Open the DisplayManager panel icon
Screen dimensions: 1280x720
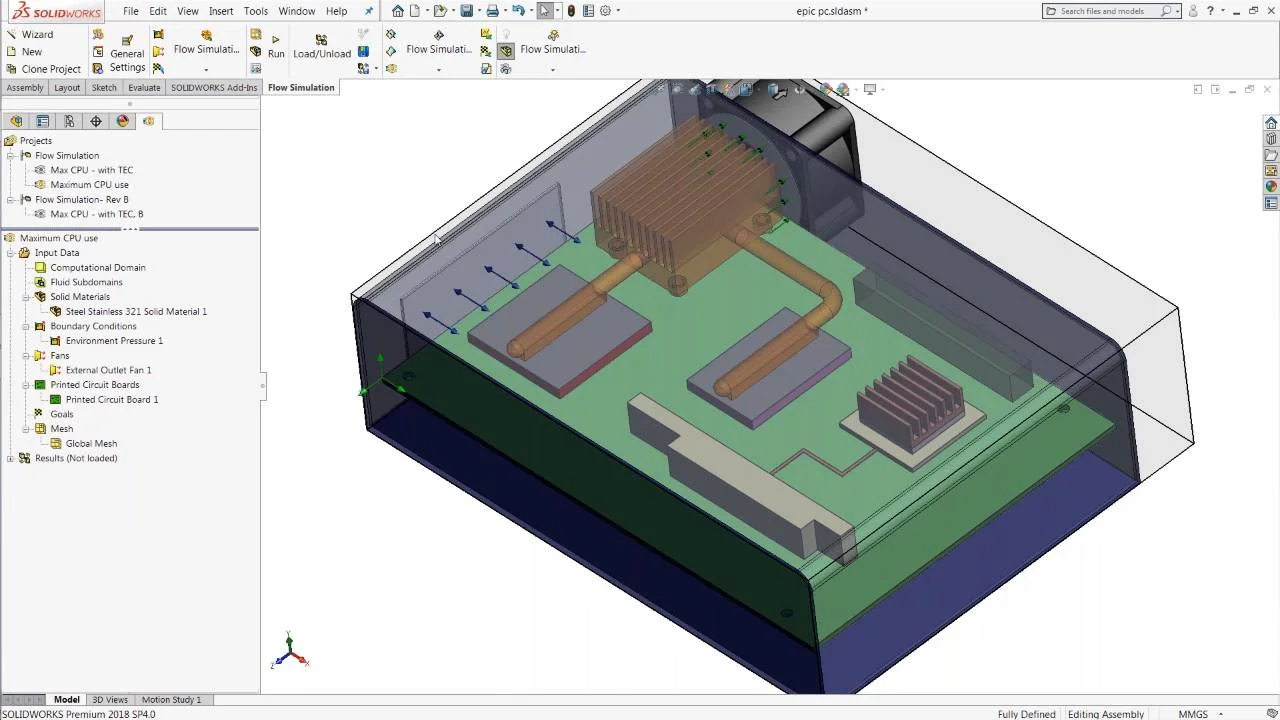(123, 121)
